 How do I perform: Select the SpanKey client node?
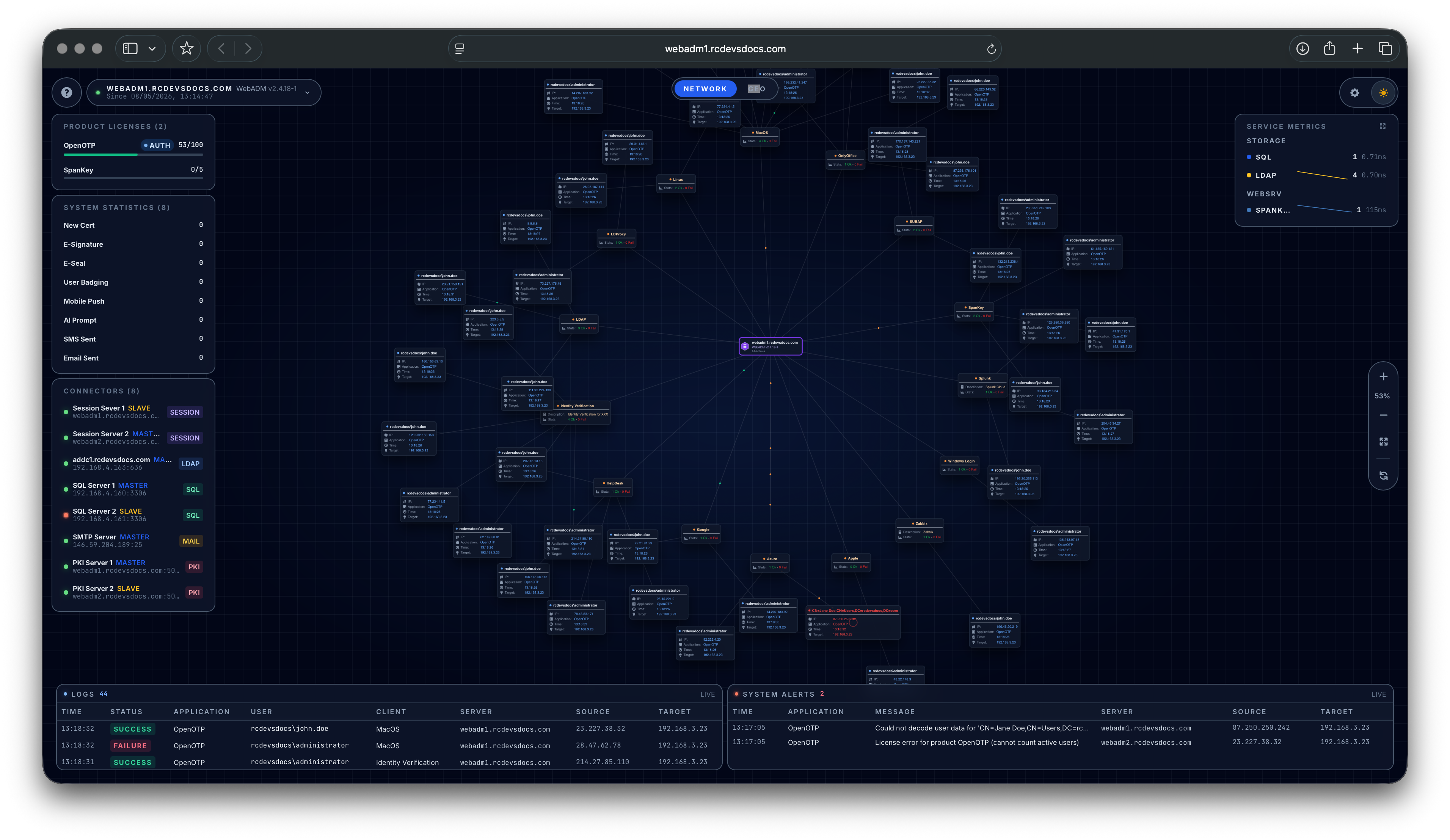click(x=974, y=311)
